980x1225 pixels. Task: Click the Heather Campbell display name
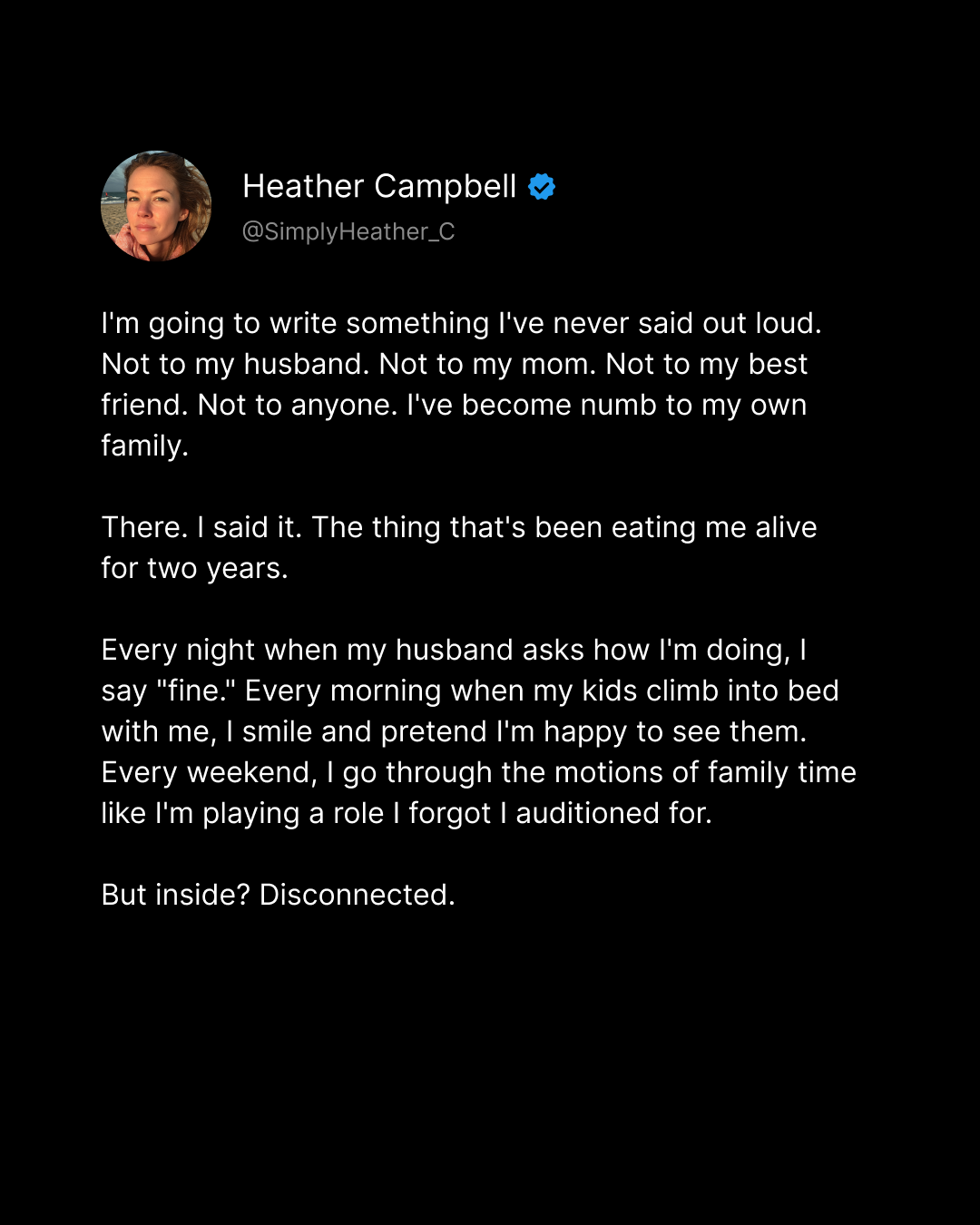coord(379,186)
